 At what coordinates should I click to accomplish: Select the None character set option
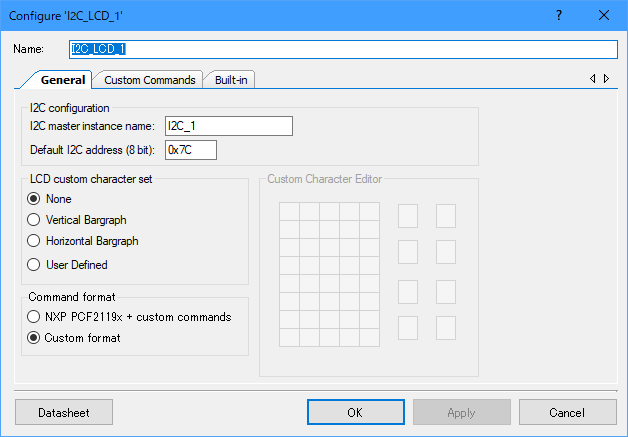point(35,199)
